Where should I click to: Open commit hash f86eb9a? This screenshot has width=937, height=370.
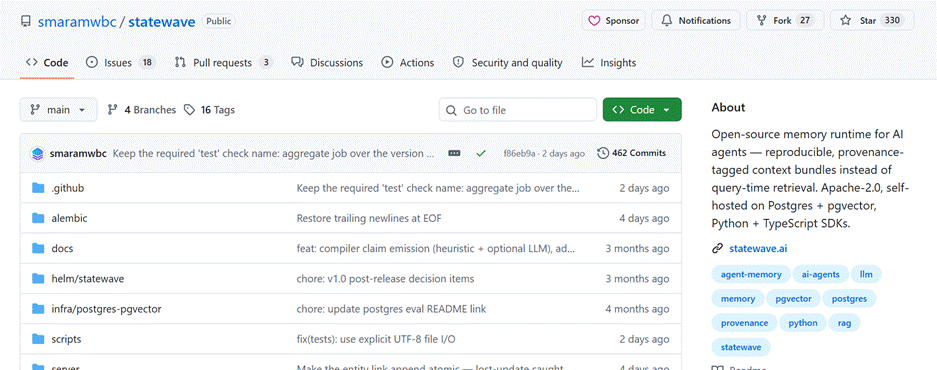(x=520, y=154)
